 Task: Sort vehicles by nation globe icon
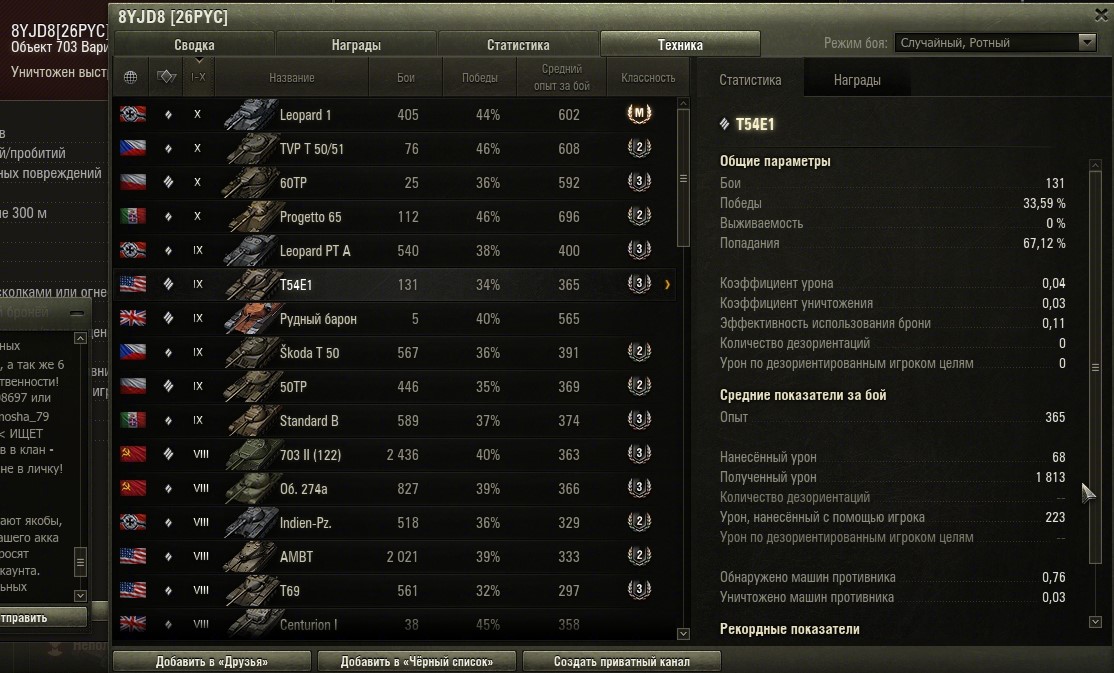(x=131, y=77)
